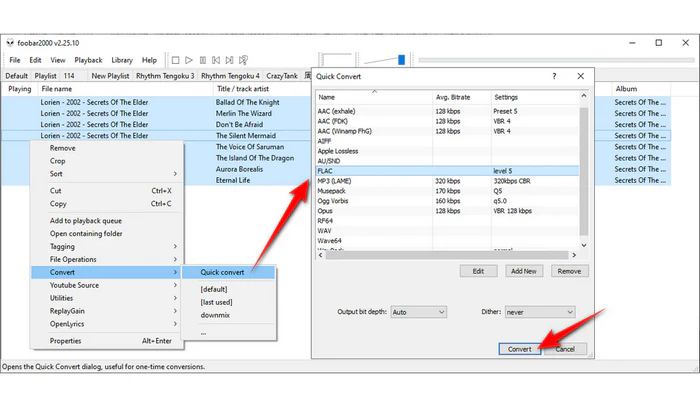700x407 pixels.
Task: Click the Previous track button
Action: pyautogui.click(x=216, y=60)
